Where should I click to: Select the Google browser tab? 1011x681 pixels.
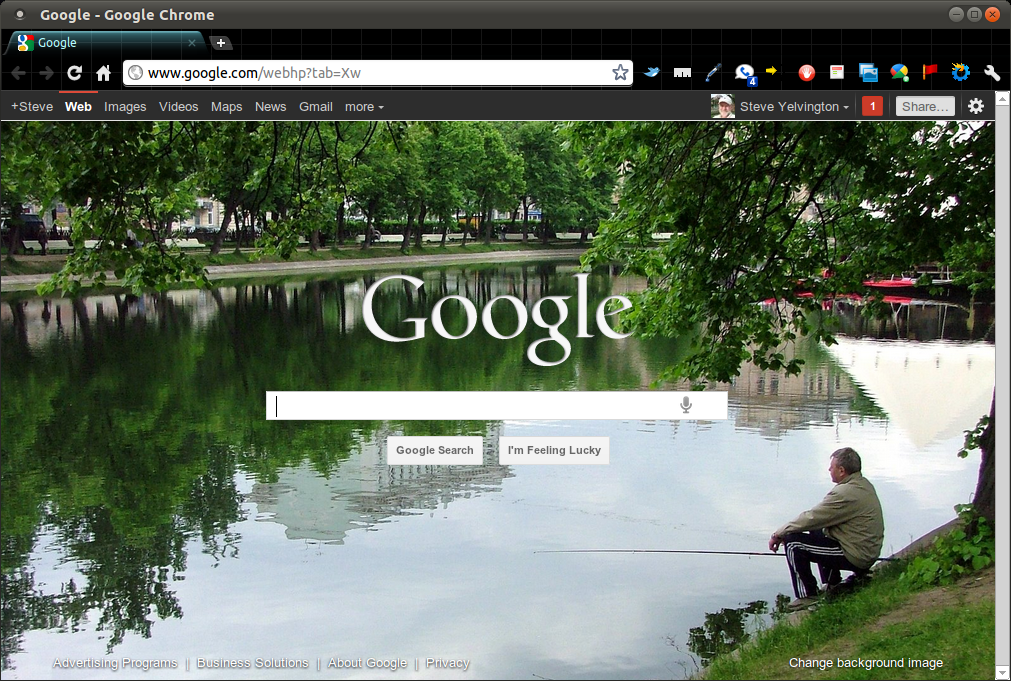pos(106,43)
